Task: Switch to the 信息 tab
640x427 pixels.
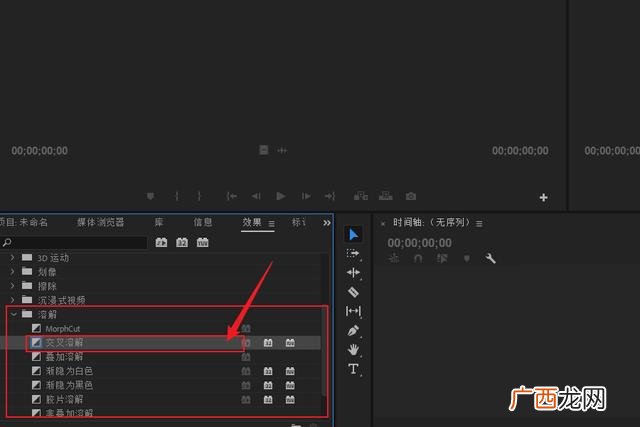Action: [x=203, y=222]
